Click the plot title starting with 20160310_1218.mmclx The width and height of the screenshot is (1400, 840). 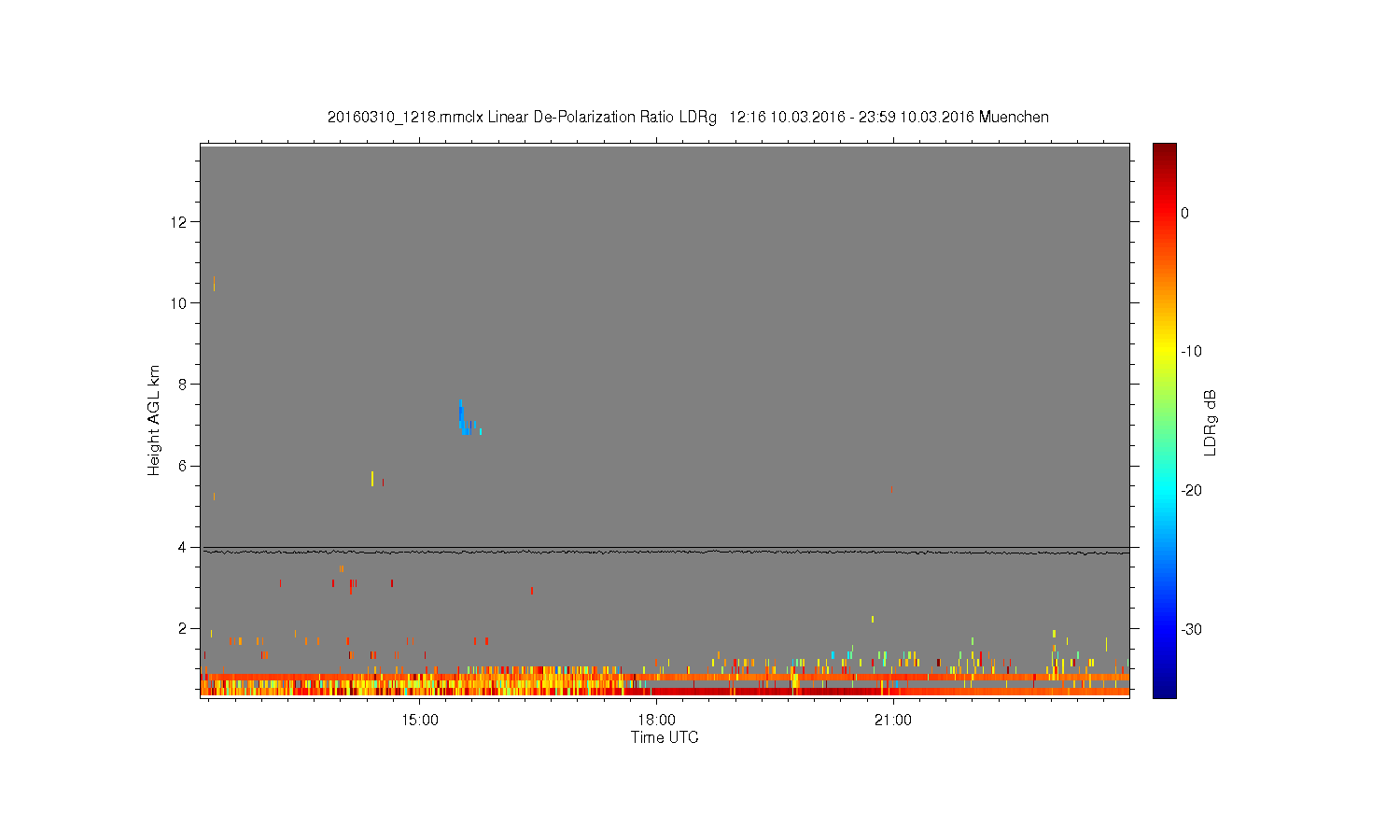pyautogui.click(x=688, y=118)
